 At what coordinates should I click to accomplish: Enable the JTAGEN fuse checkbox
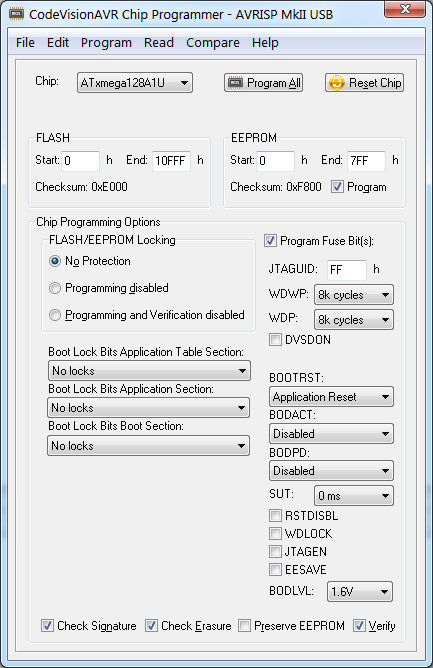tap(275, 551)
